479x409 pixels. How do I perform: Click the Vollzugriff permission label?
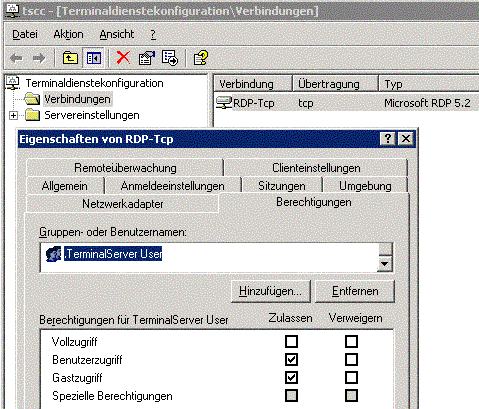point(74,342)
